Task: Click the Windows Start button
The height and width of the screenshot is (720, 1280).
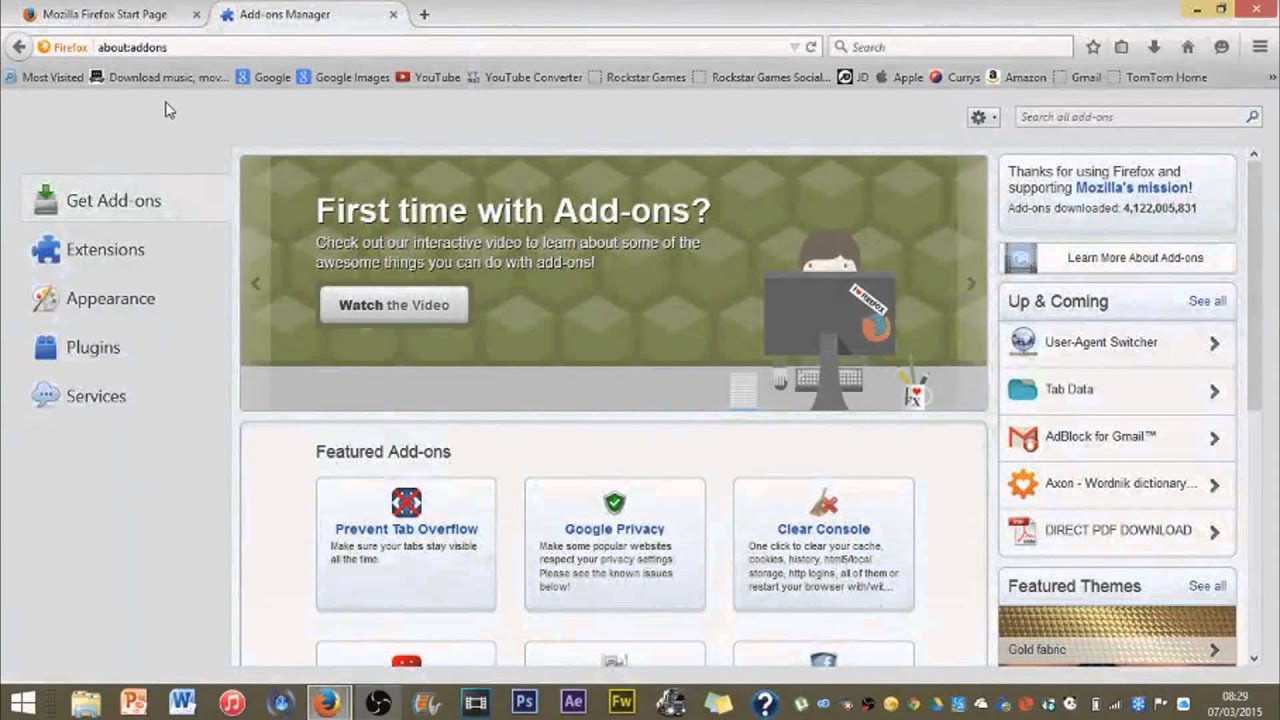Action: click(x=22, y=702)
